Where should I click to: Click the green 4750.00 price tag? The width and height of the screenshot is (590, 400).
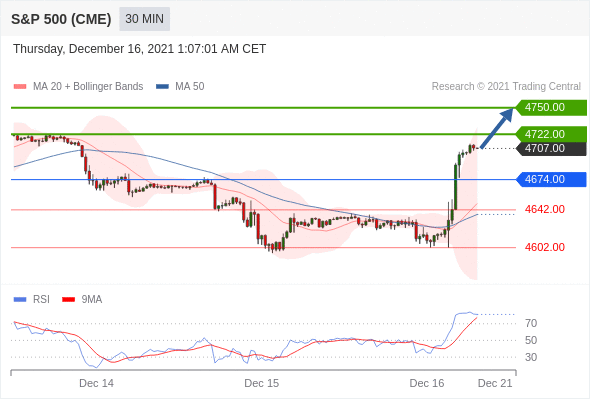(551, 107)
